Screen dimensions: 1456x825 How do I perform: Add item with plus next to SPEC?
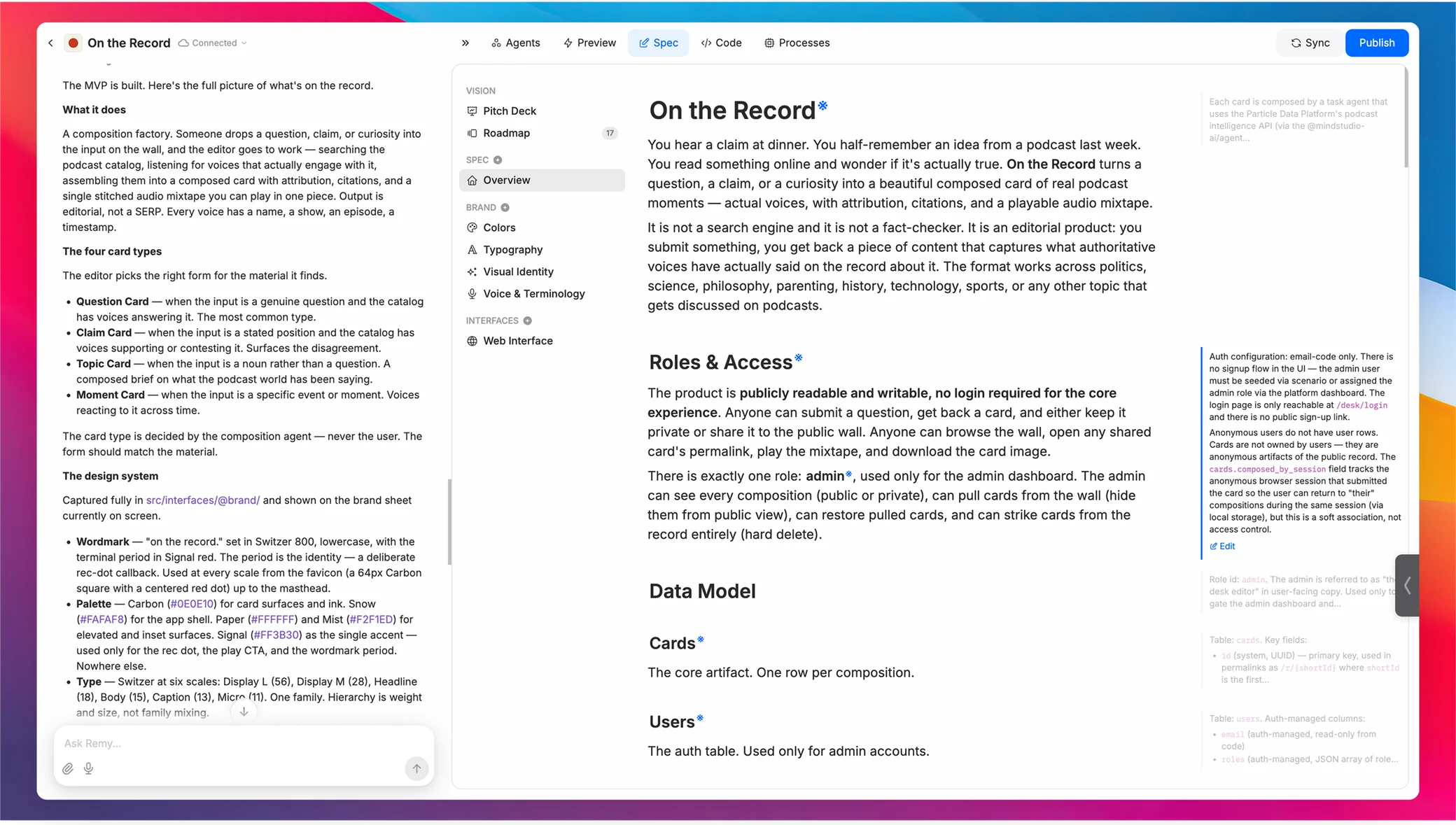pos(498,160)
